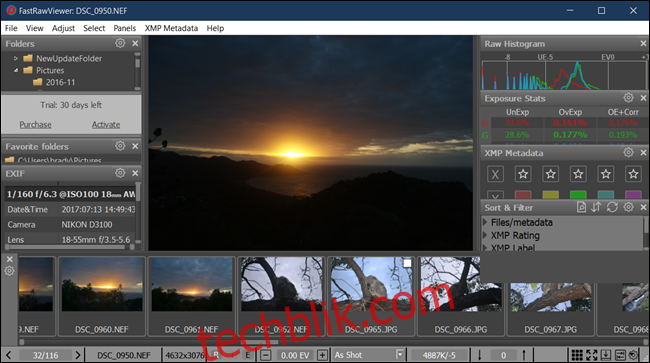
Task: Click the sort order arrows icon
Action: (596, 207)
